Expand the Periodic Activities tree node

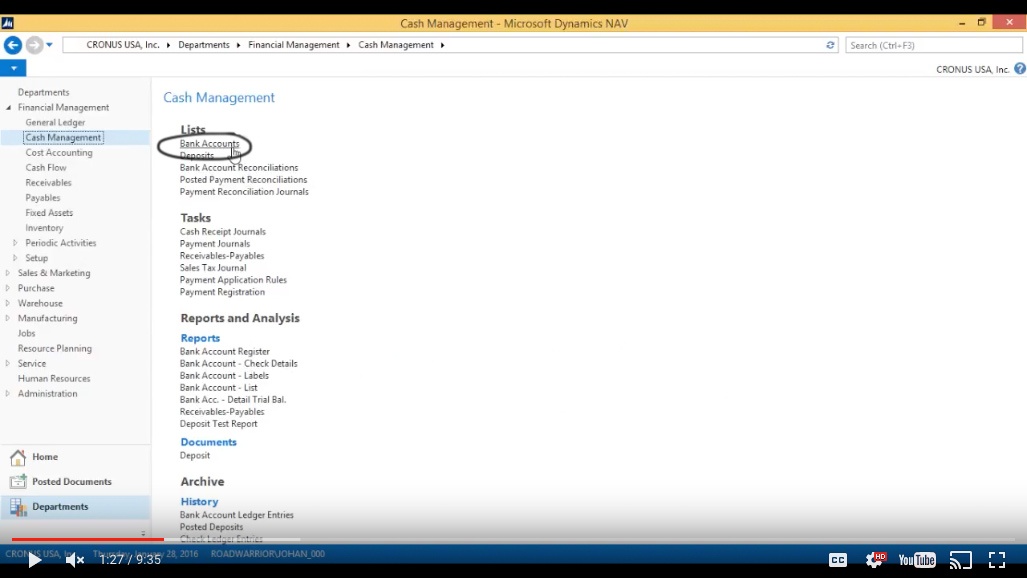pos(16,243)
